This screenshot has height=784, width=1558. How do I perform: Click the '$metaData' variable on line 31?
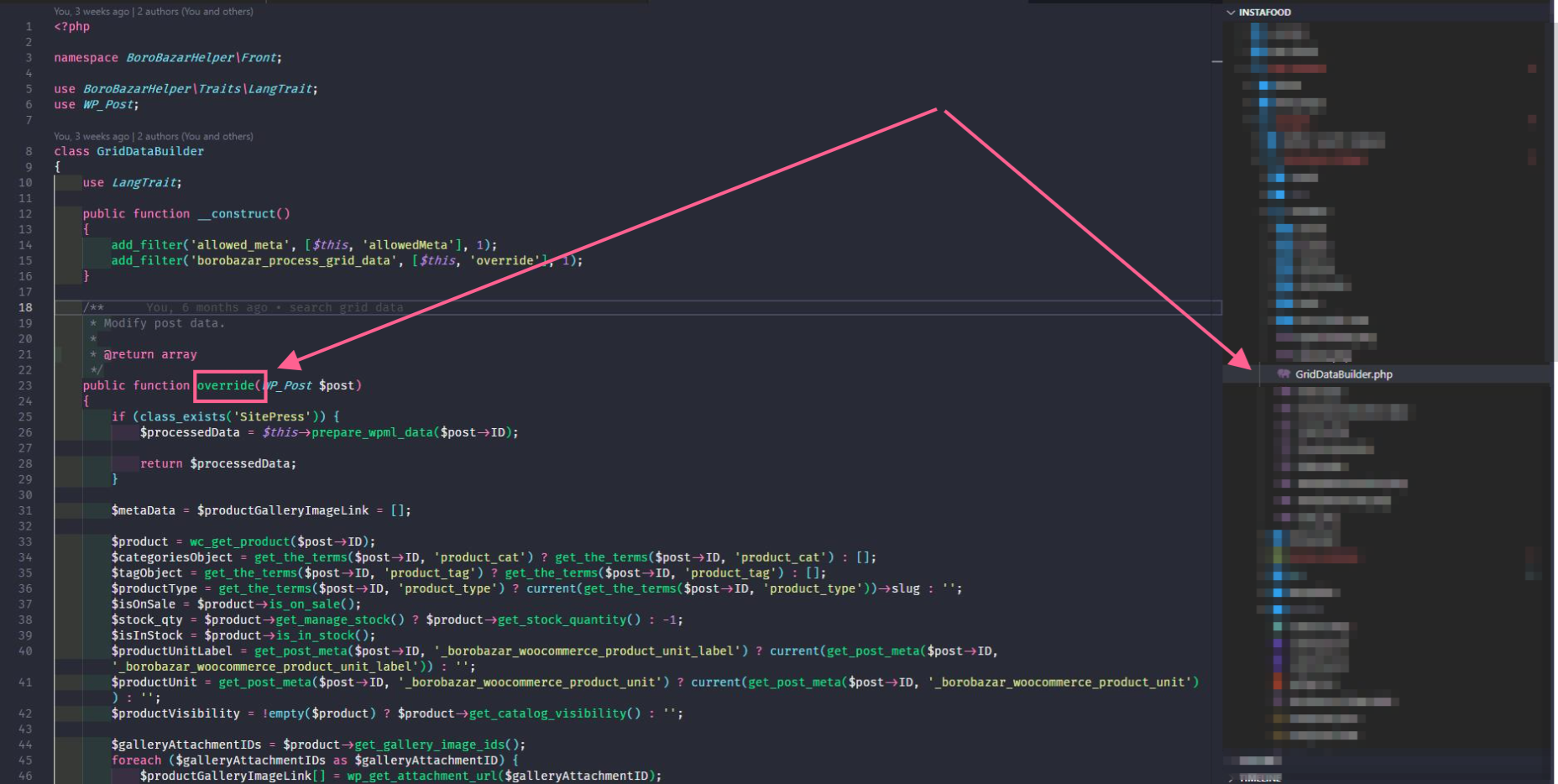click(x=144, y=510)
